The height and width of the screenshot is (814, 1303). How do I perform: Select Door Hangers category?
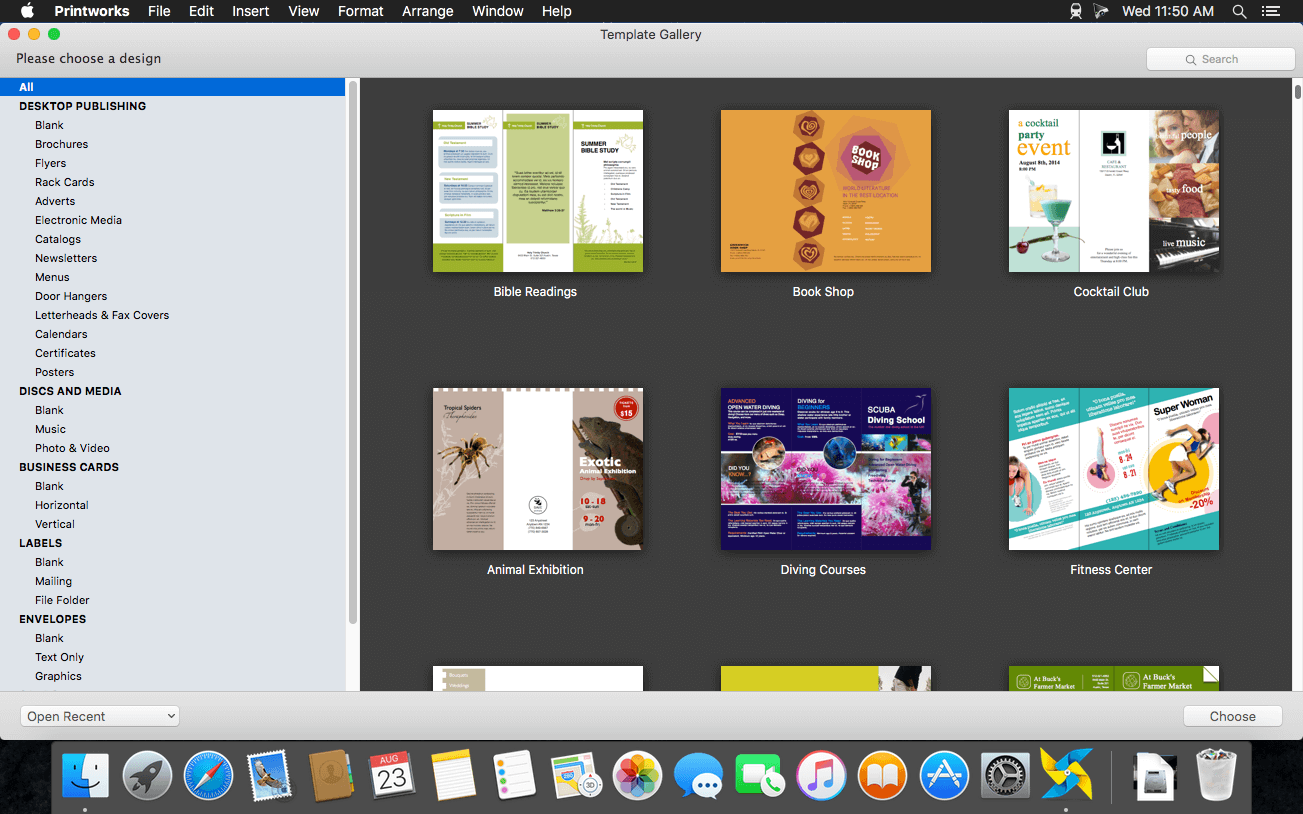click(71, 296)
